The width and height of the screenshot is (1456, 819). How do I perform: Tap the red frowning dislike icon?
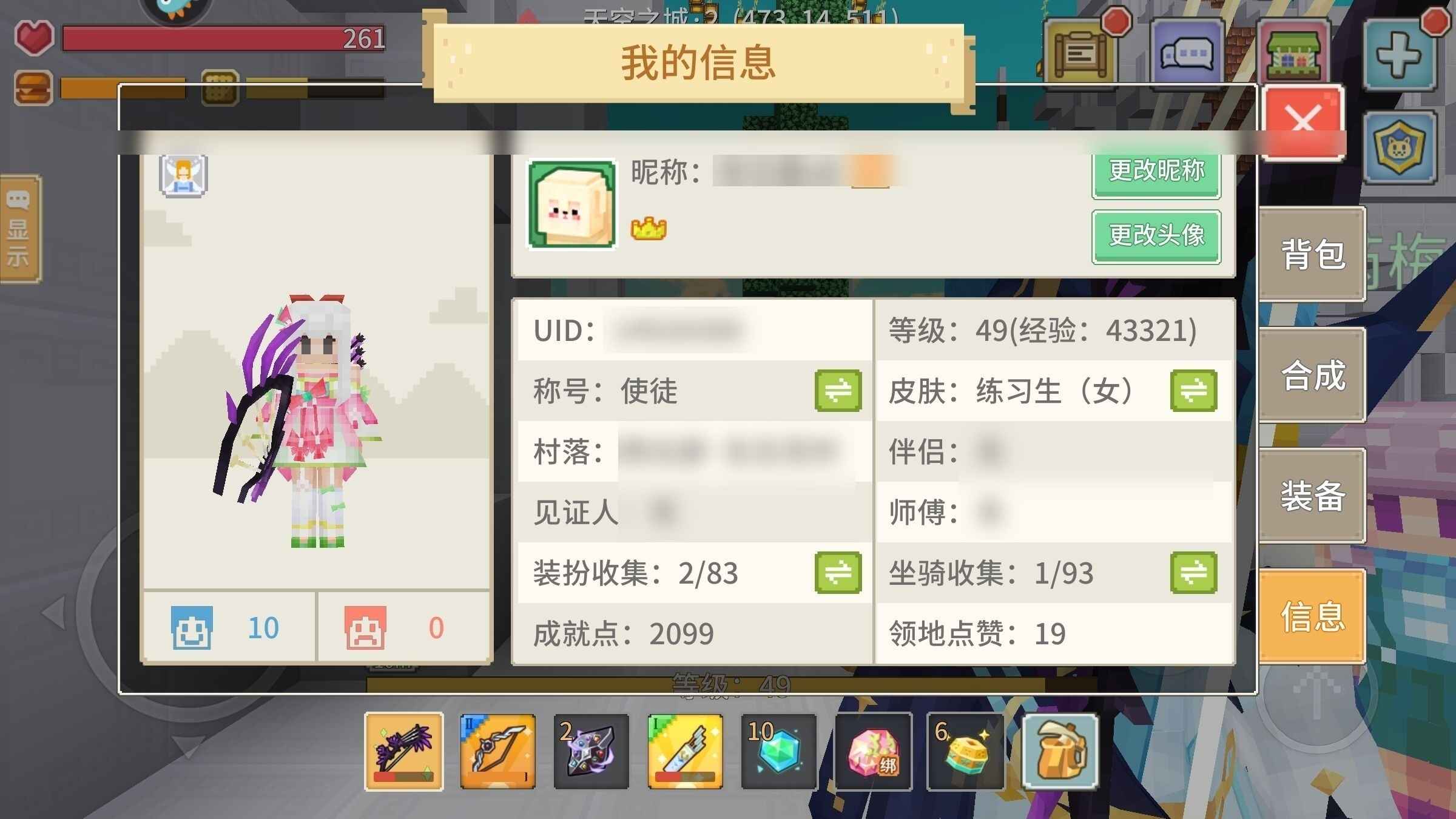coord(365,628)
